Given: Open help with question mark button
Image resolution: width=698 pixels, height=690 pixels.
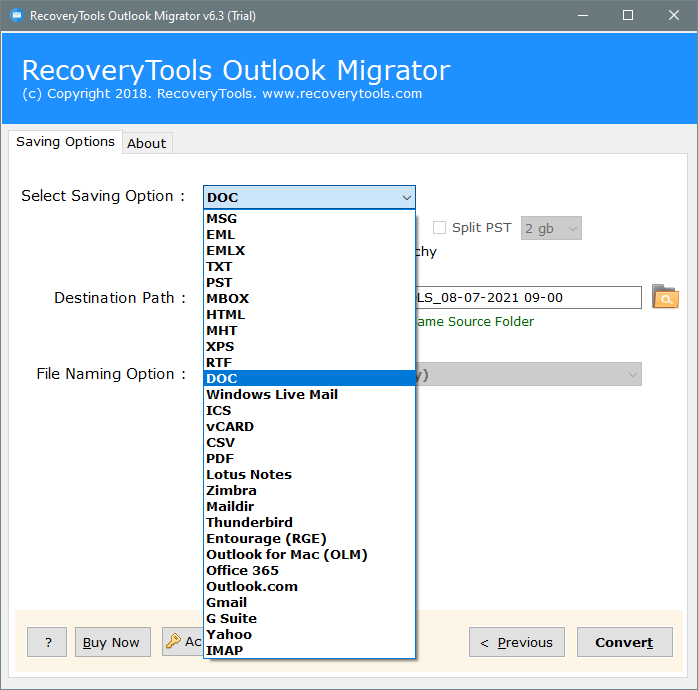Looking at the screenshot, I should tap(47, 642).
